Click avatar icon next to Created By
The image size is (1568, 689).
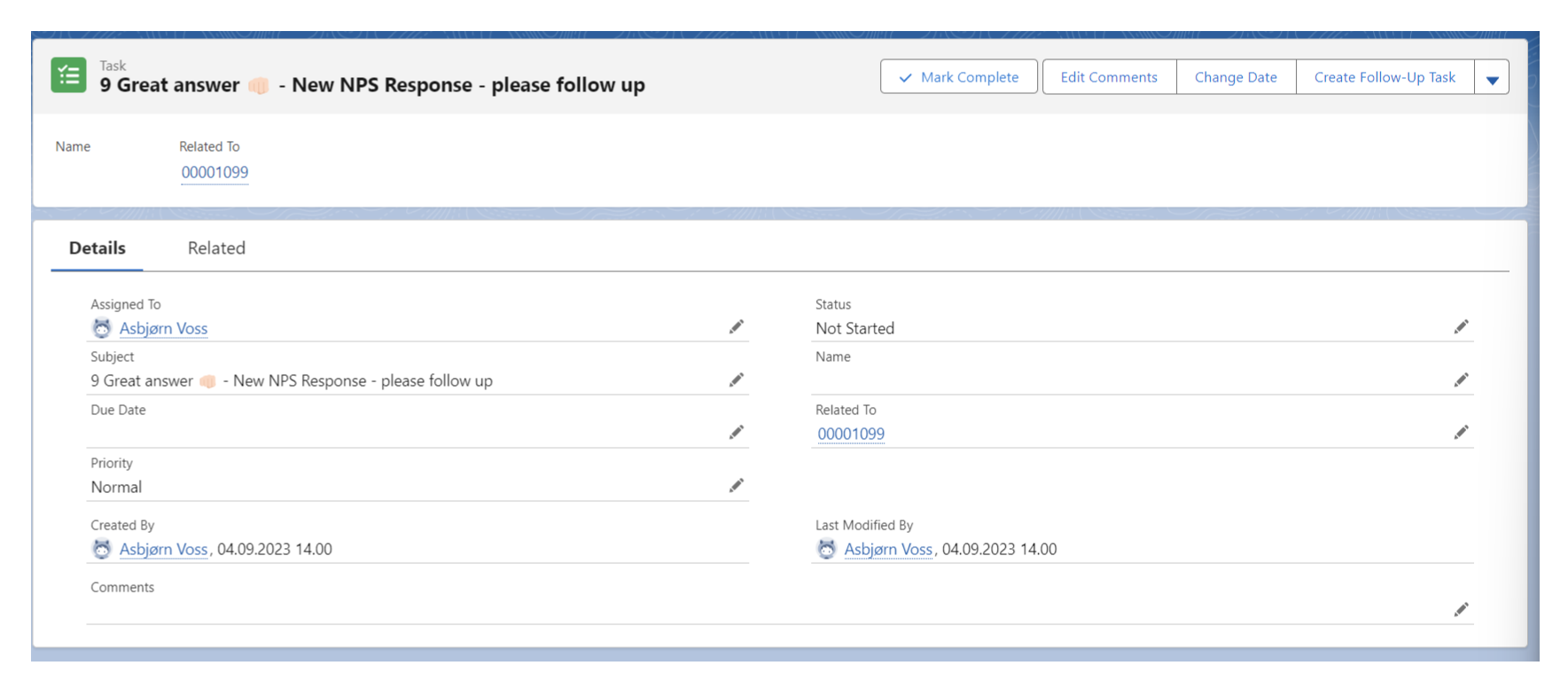[x=102, y=549]
